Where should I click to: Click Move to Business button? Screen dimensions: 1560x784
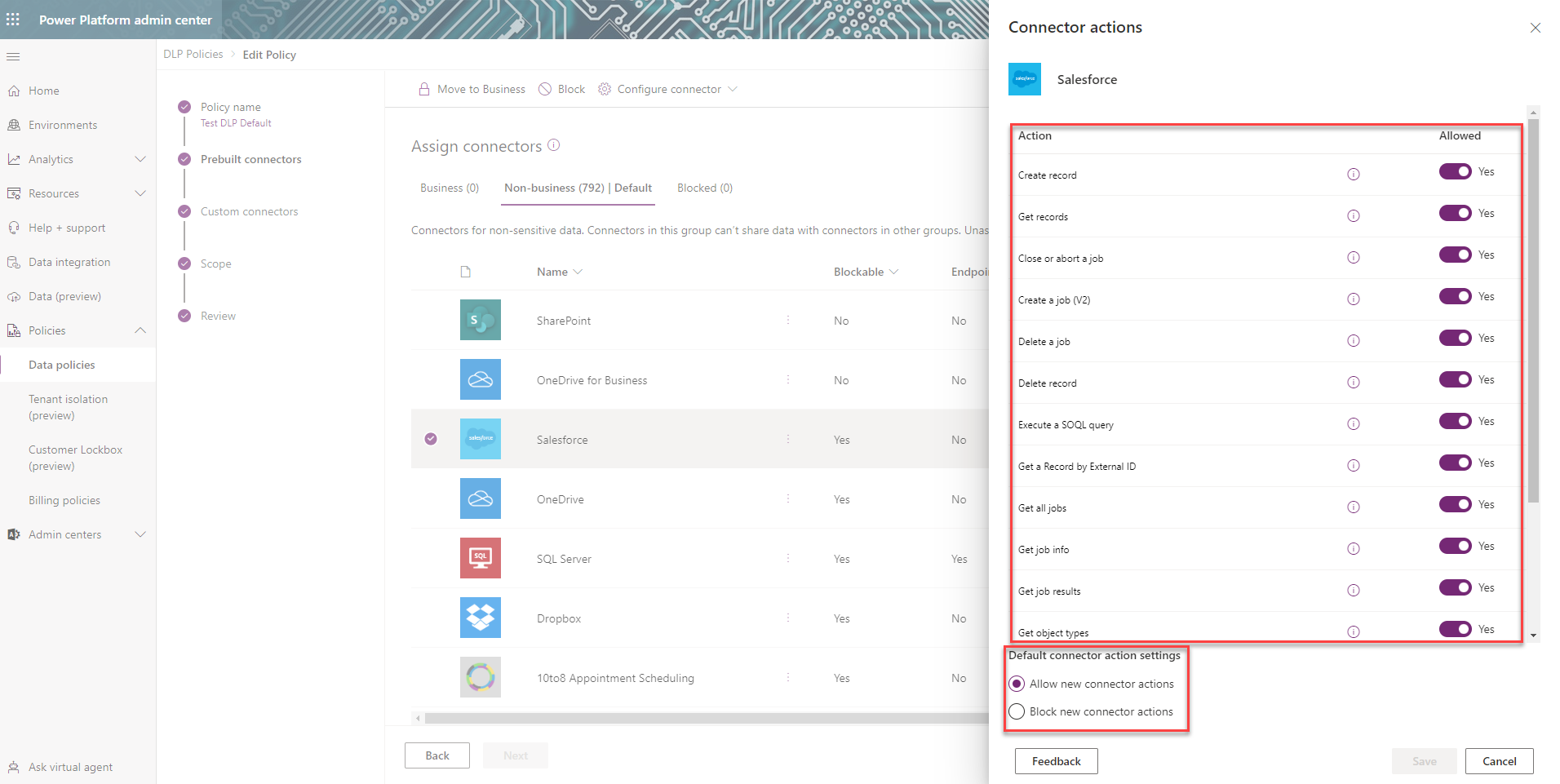pos(472,89)
